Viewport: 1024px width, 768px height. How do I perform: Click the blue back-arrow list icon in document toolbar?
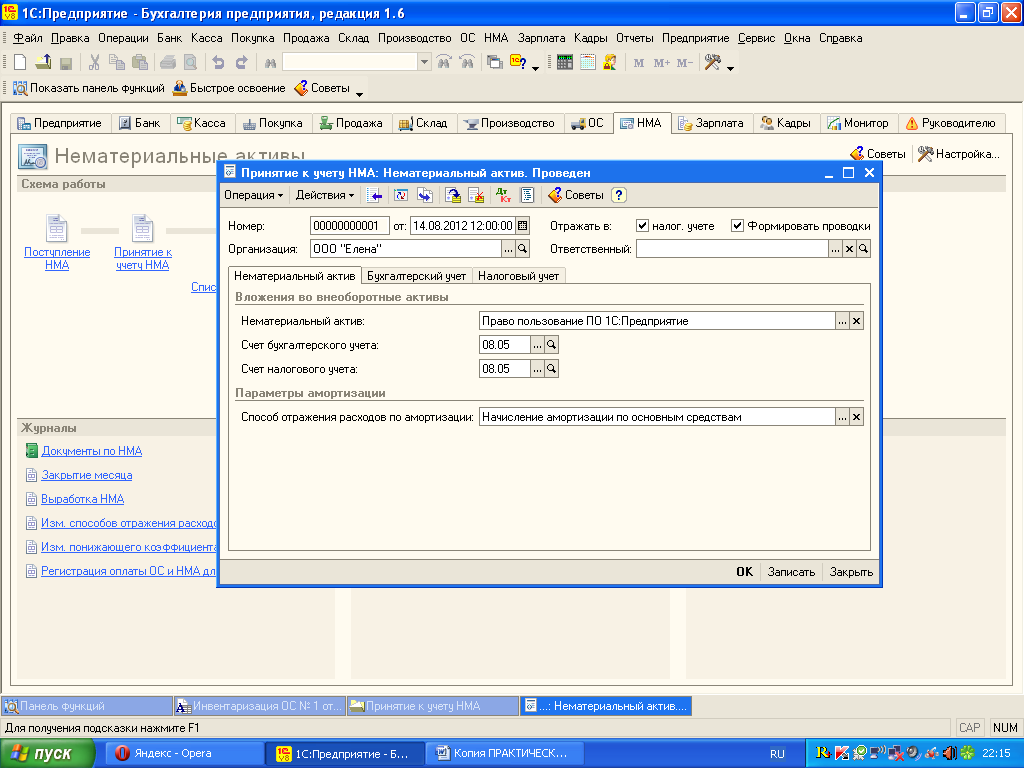point(374,195)
